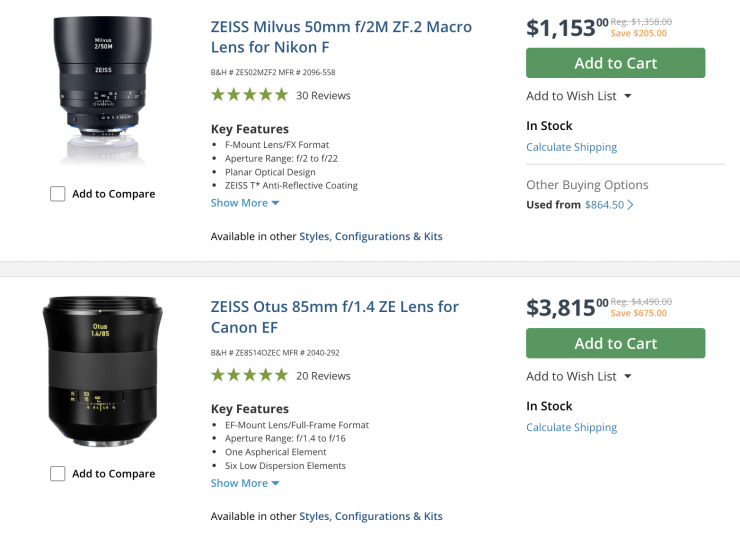Image resolution: width=740 pixels, height=537 pixels.
Task: Open Styles, Configurations & Kits for Milvus
Action: click(370, 237)
